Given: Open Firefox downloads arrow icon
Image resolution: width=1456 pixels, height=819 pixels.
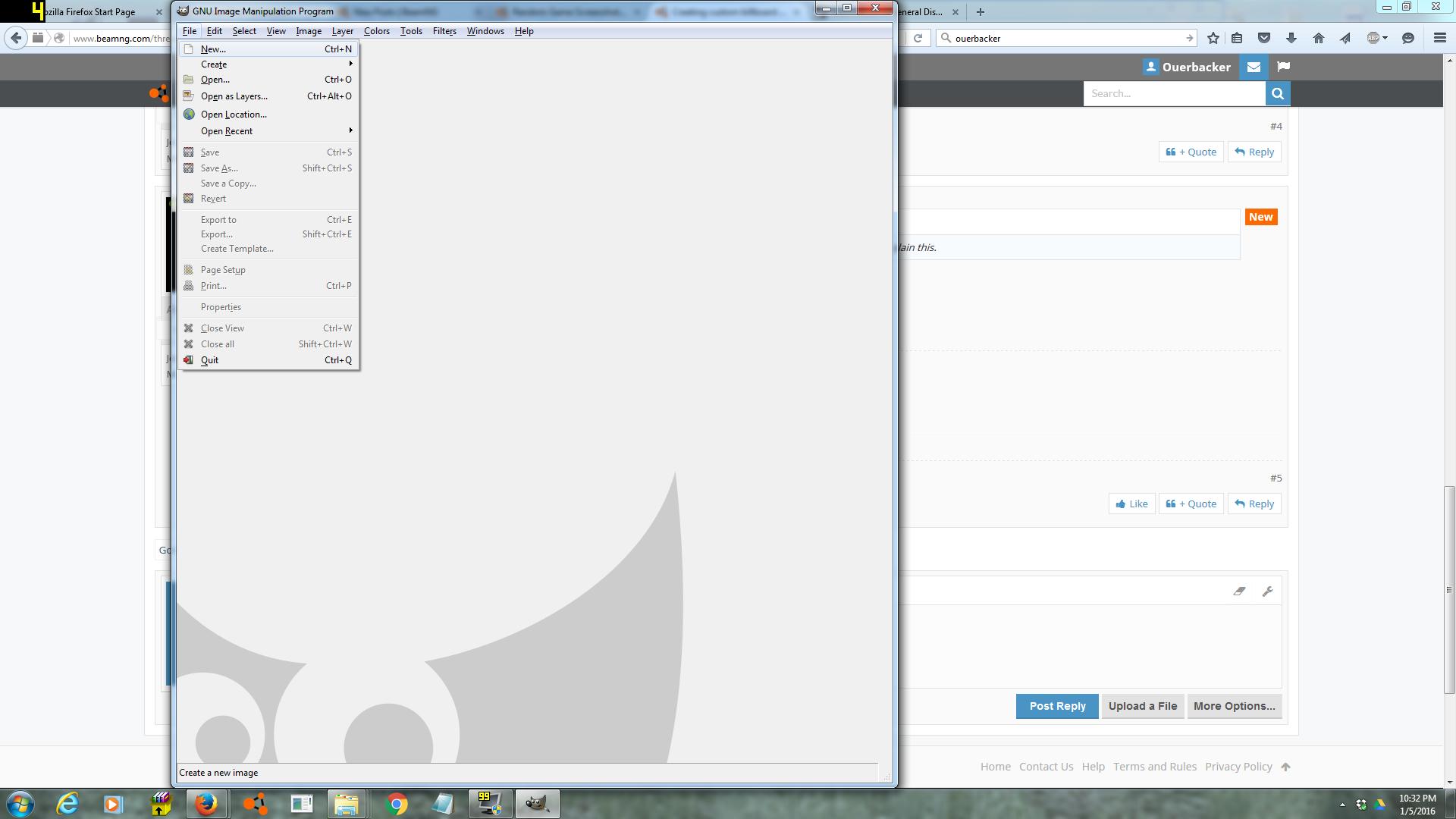Looking at the screenshot, I should (1291, 38).
